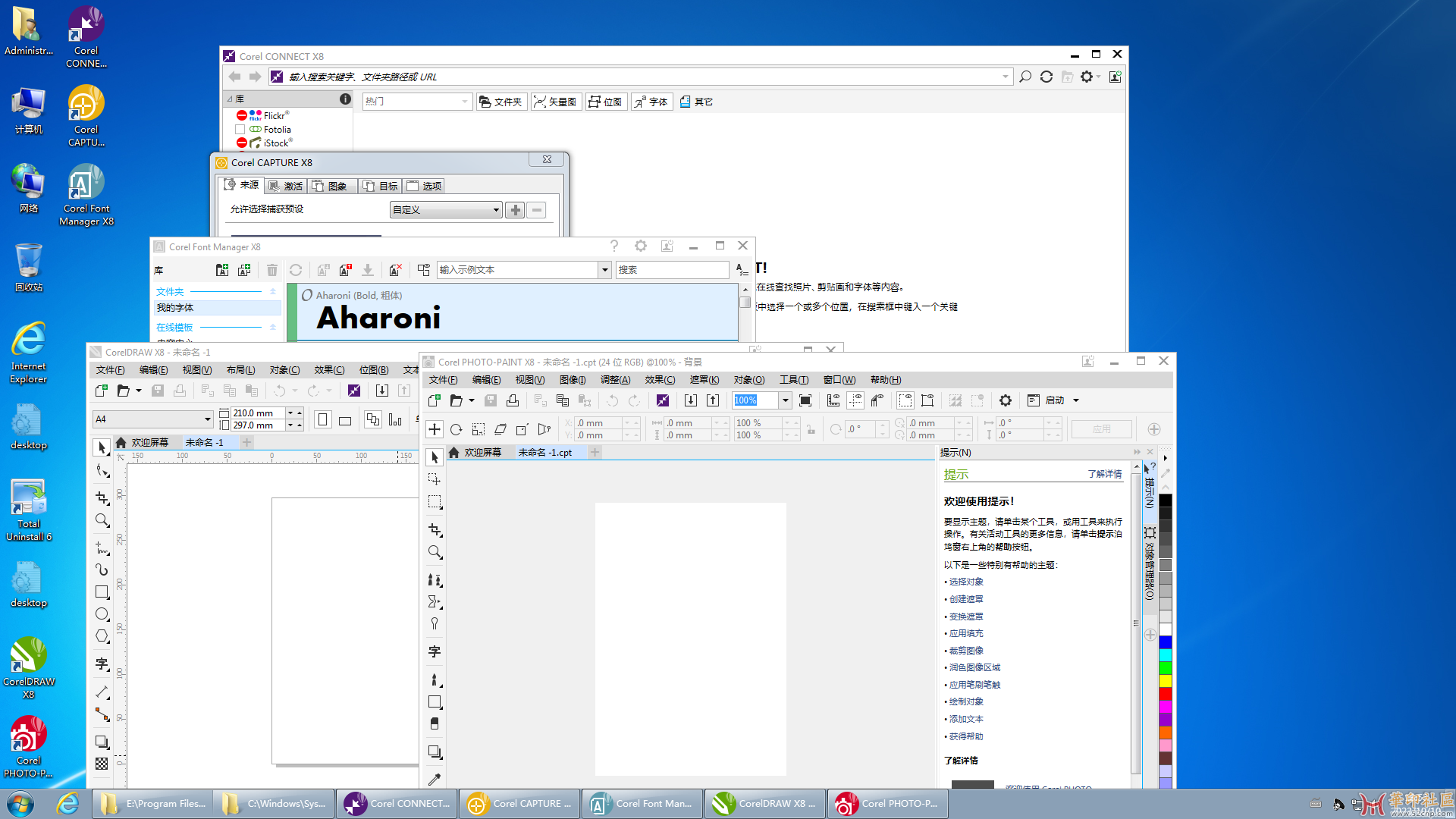Screen dimensions: 1456x819
Task: Toggle the Flickr library source
Action: 241,115
